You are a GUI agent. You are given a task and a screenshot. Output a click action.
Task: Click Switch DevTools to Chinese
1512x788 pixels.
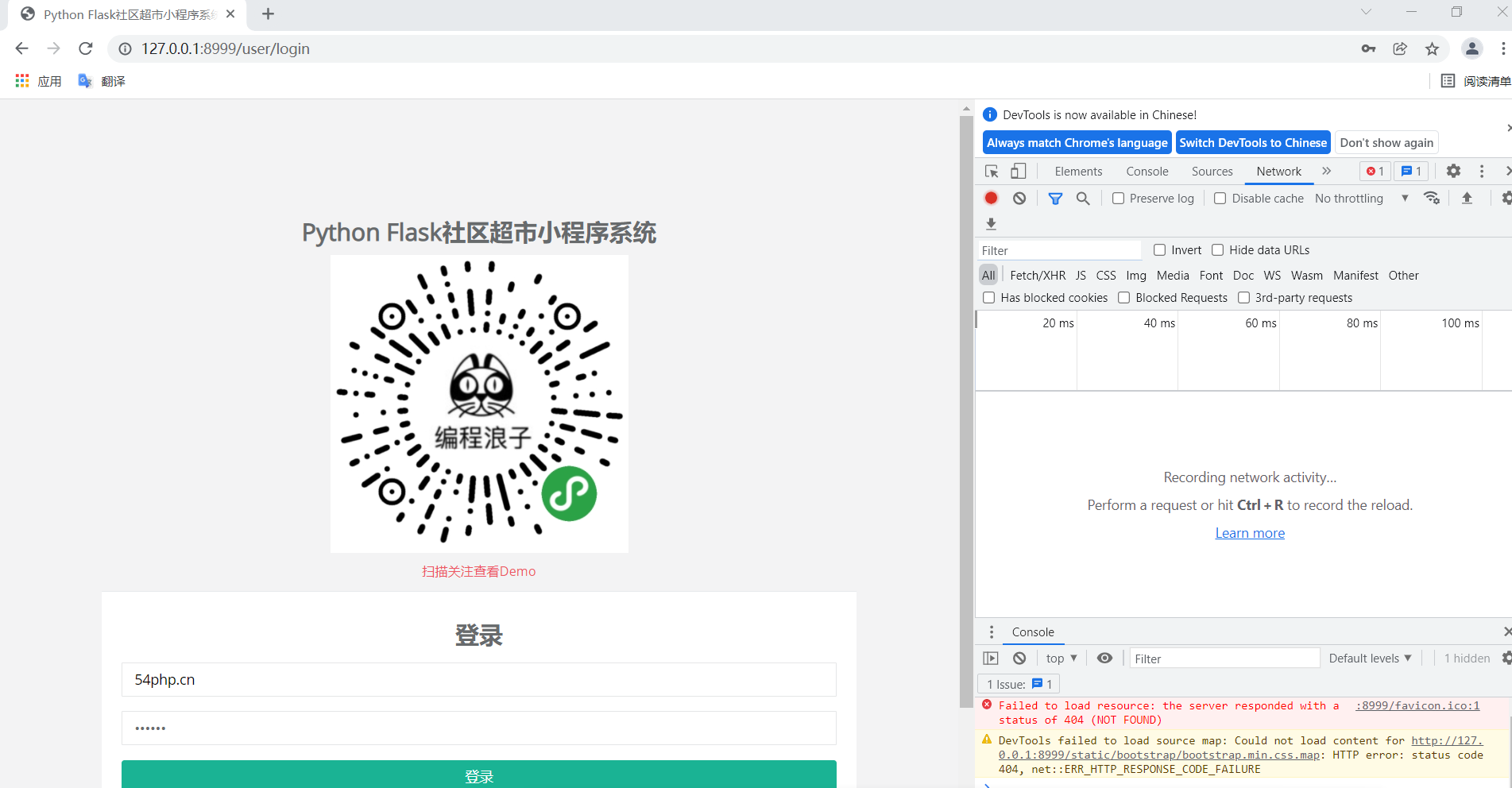1253,142
